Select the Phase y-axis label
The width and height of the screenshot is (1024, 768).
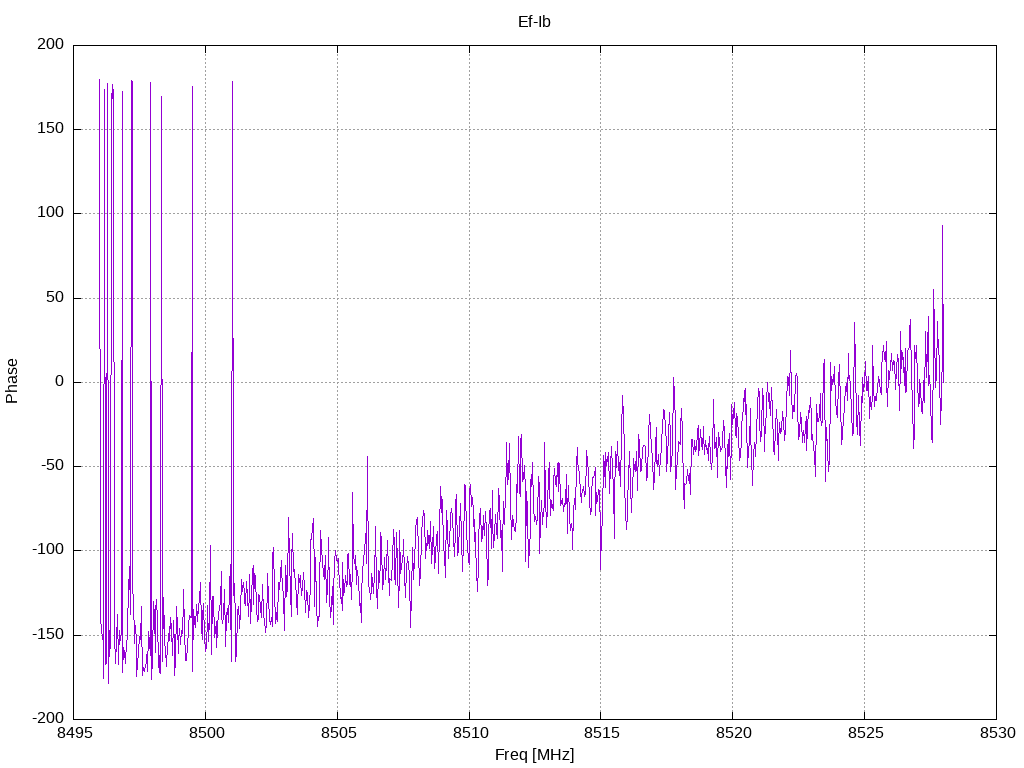[x=12, y=381]
